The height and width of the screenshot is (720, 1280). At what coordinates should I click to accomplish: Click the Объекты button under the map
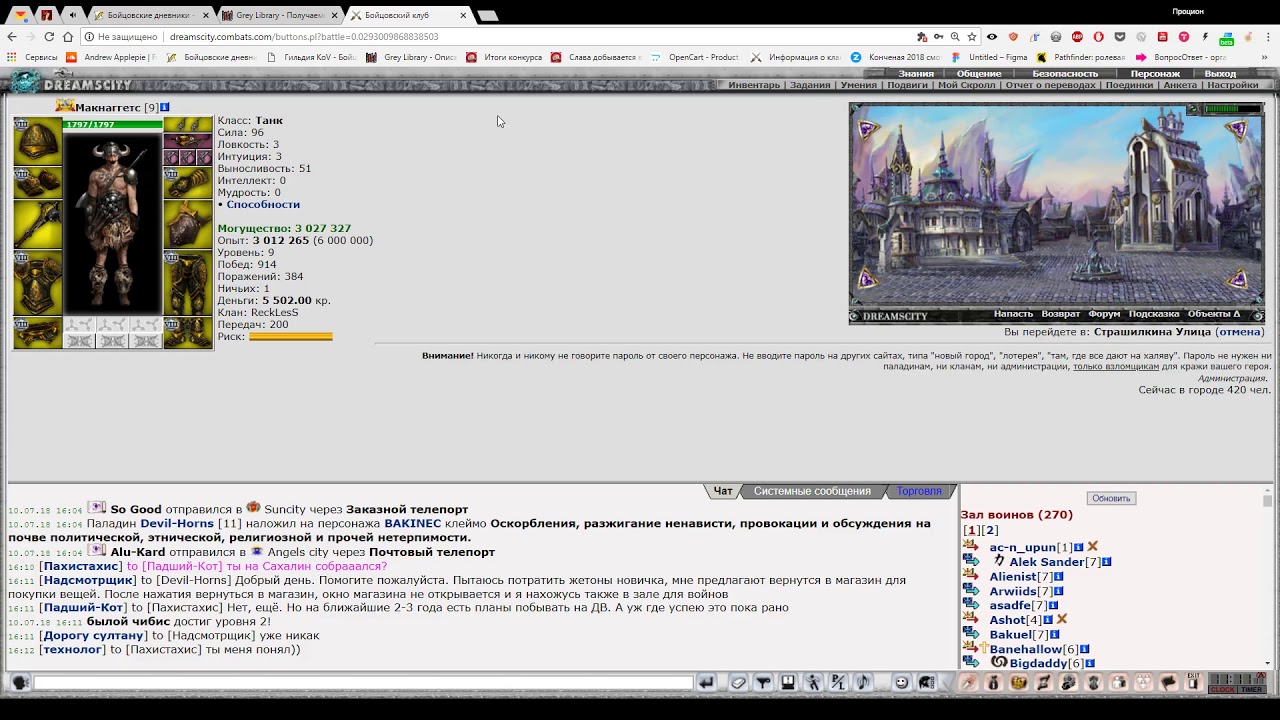[x=1214, y=314]
